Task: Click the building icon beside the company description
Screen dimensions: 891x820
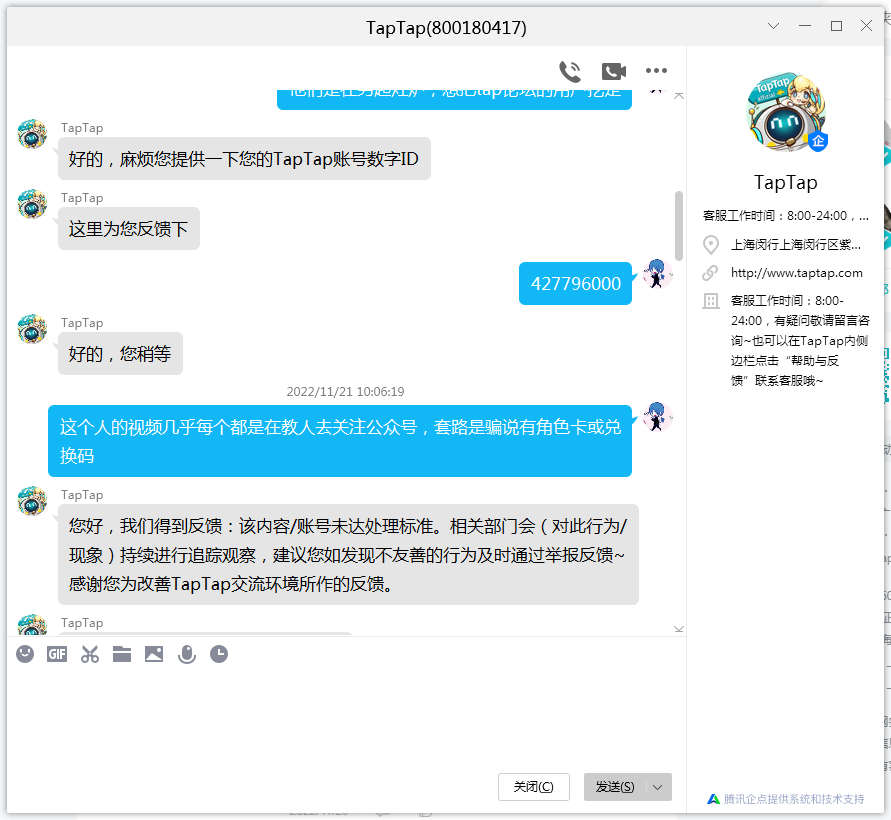Action: click(x=710, y=301)
